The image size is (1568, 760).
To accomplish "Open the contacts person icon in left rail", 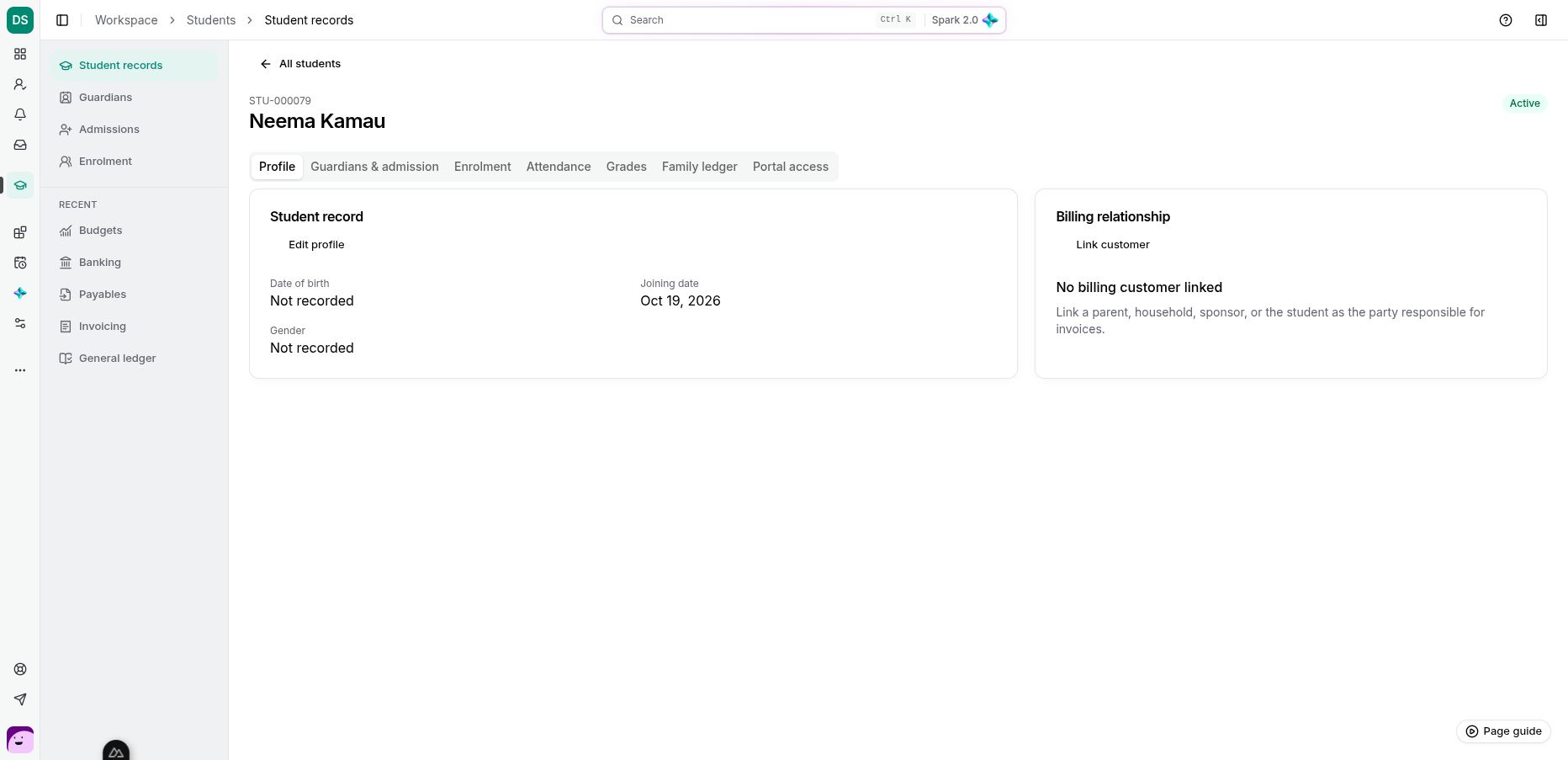I will coord(20,84).
